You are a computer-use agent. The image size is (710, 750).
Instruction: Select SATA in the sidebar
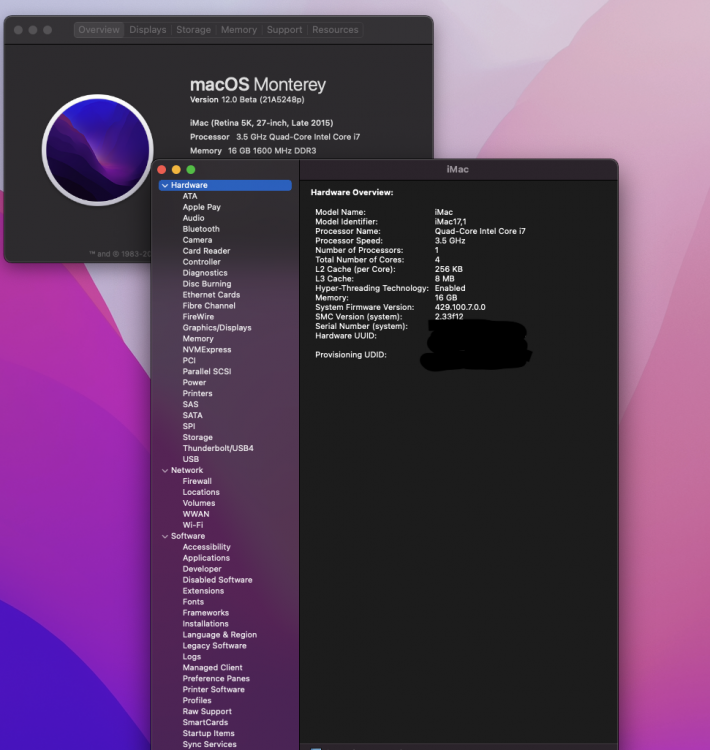(x=192, y=416)
